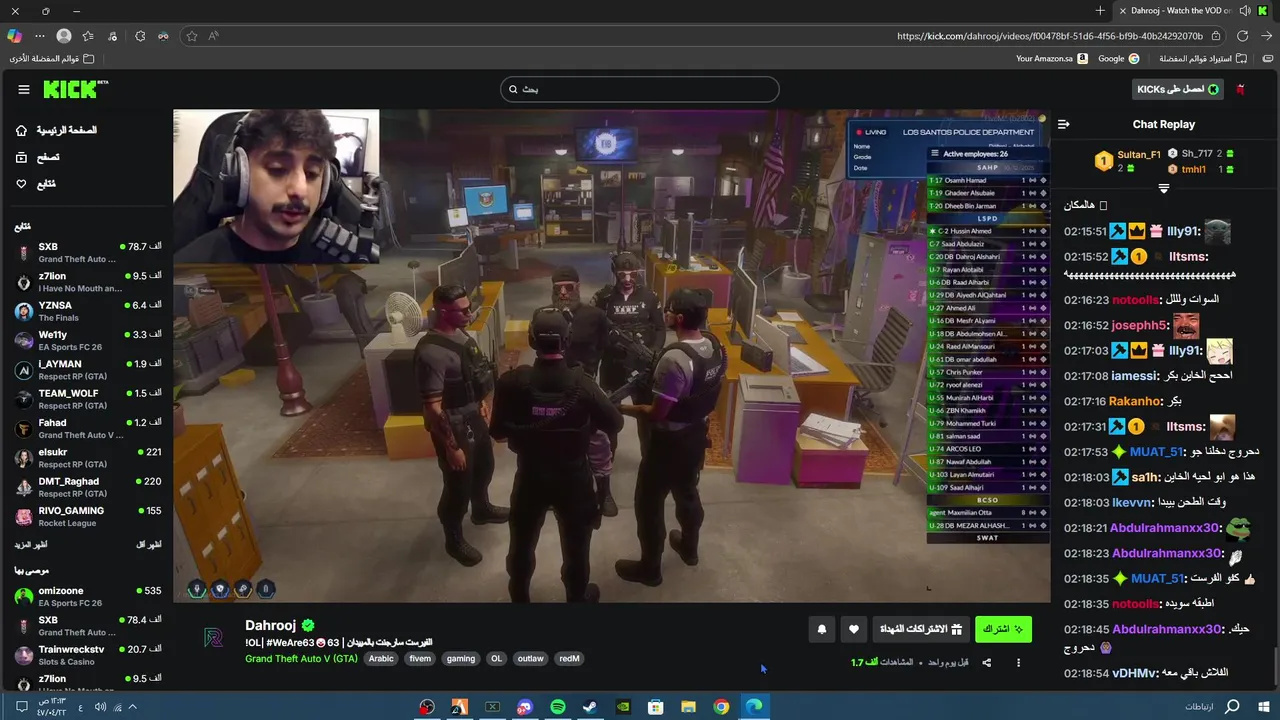Select the redM tag chip
The width and height of the screenshot is (1280, 720).
[x=569, y=659]
